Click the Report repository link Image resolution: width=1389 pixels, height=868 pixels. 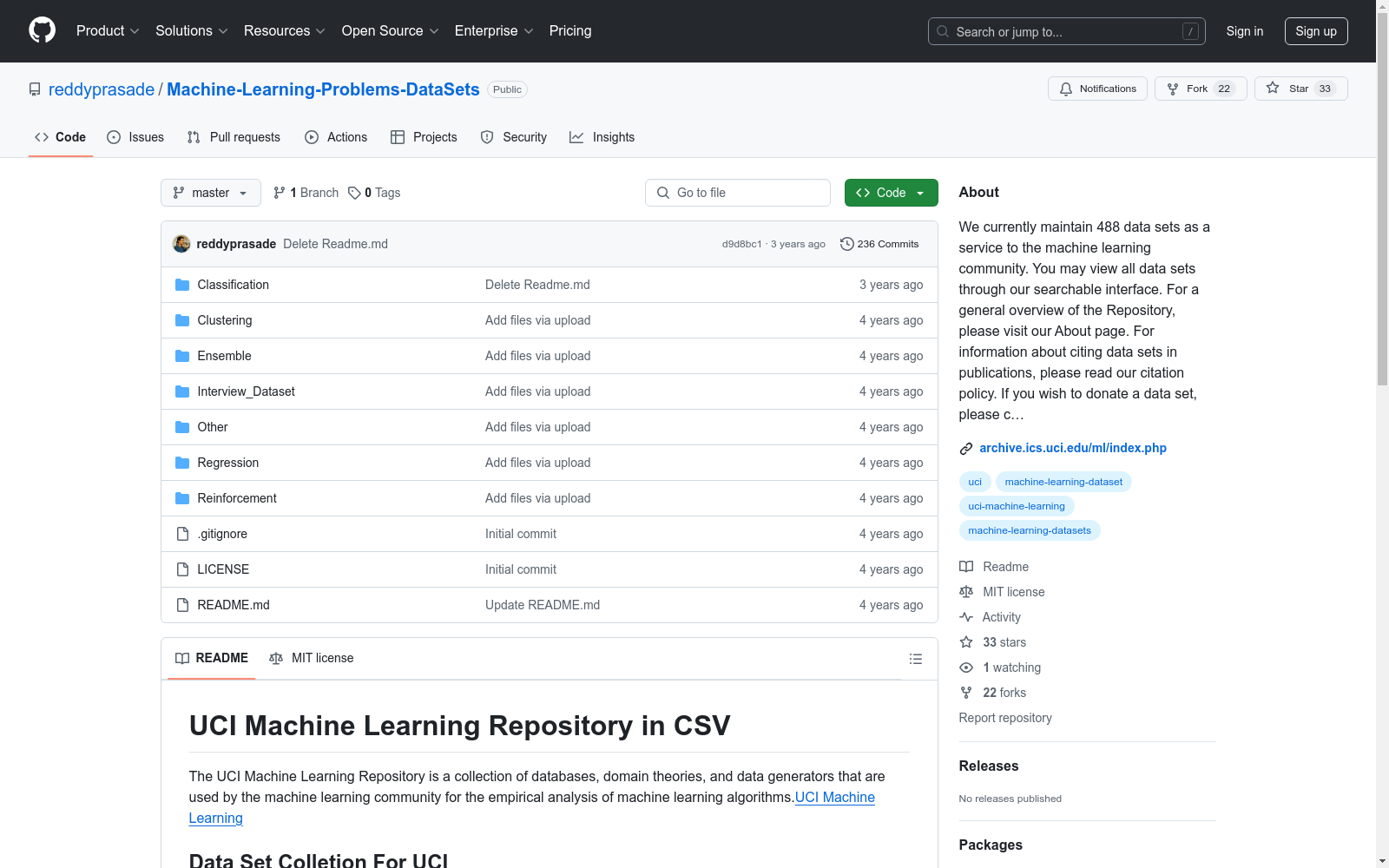click(x=1005, y=718)
